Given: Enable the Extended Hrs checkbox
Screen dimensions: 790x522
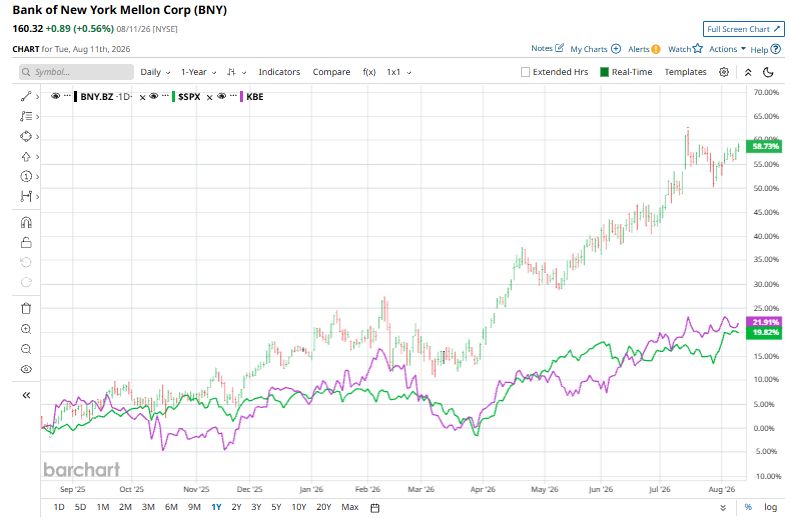Looking at the screenshot, I should (525, 72).
